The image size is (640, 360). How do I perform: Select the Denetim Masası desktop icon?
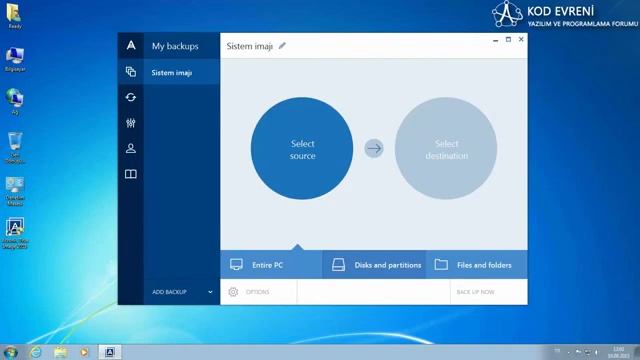coord(15,191)
